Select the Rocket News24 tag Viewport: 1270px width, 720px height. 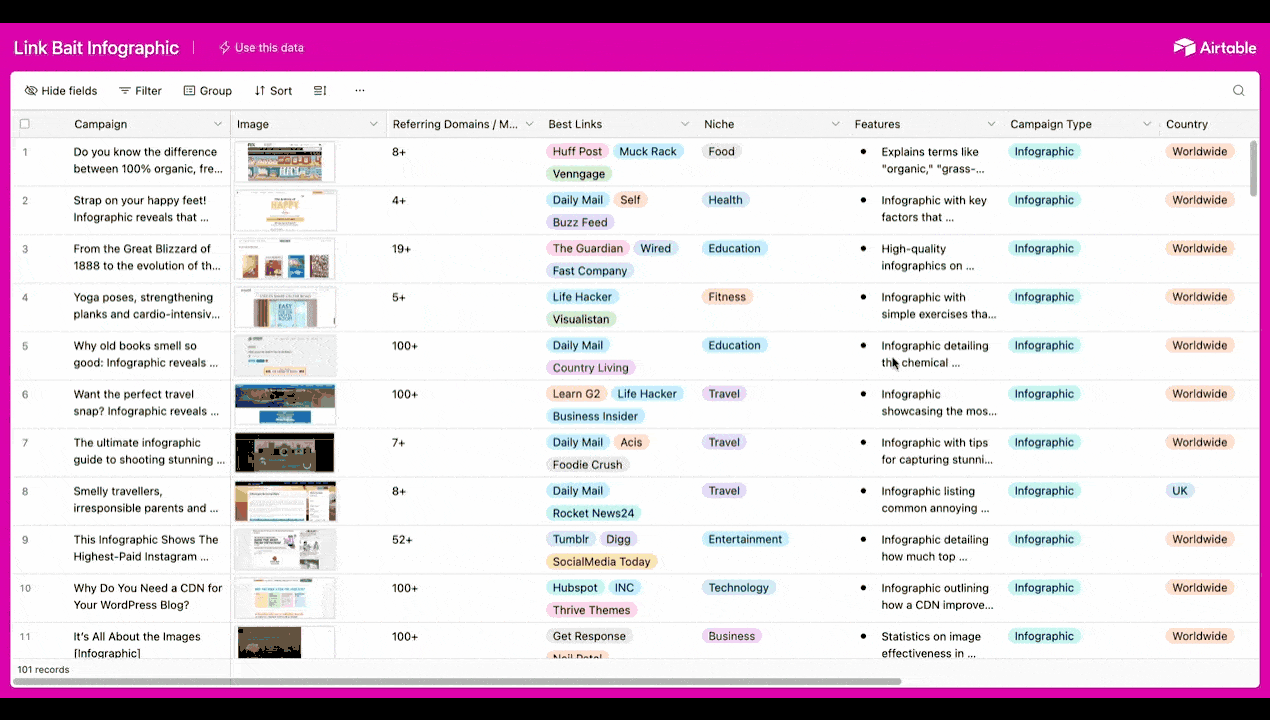point(593,513)
